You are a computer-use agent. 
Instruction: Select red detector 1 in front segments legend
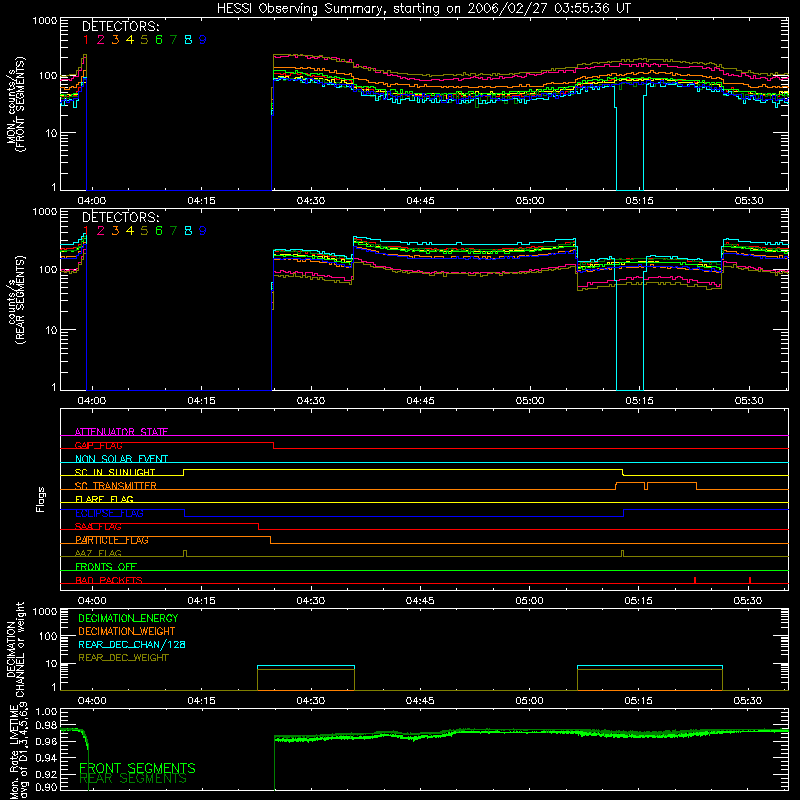pos(86,40)
